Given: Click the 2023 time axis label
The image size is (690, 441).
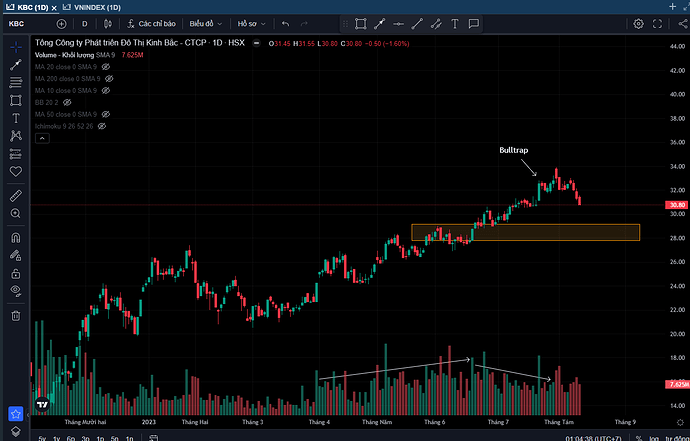Looking at the screenshot, I should (x=149, y=422).
